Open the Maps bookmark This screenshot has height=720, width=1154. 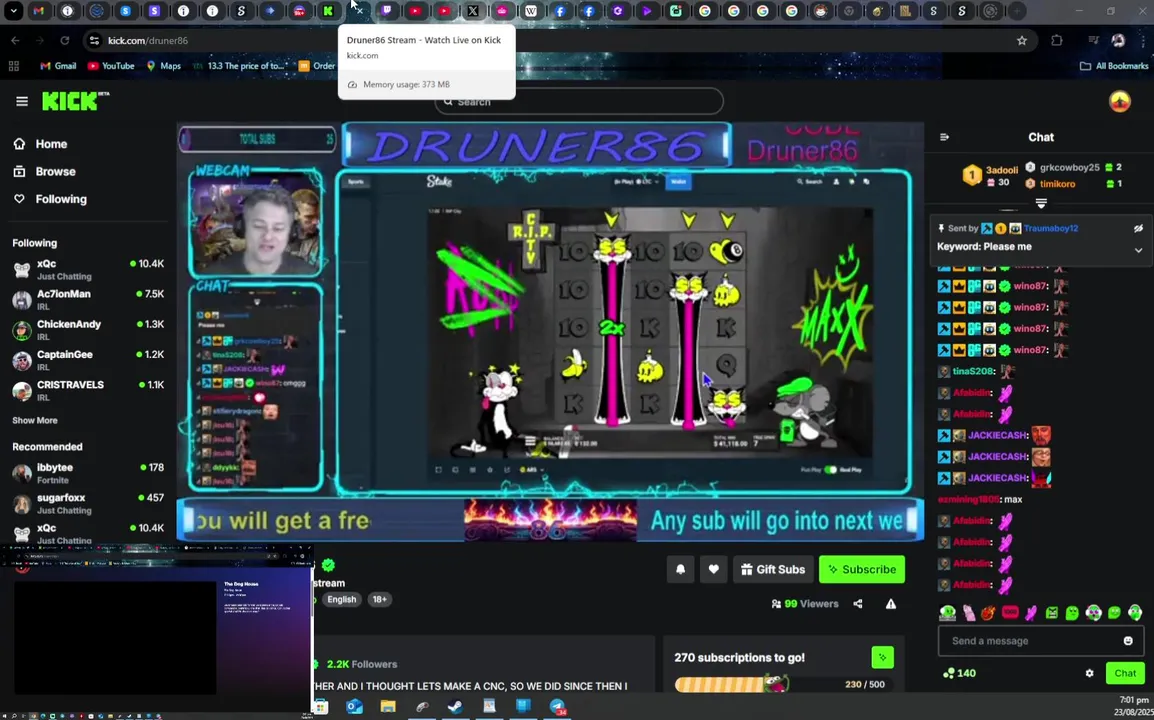point(163,66)
